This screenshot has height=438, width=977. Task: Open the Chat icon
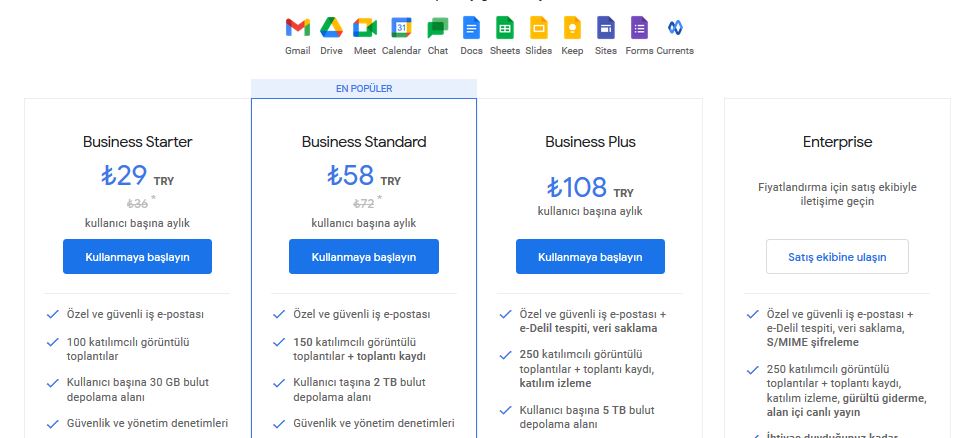point(437,28)
